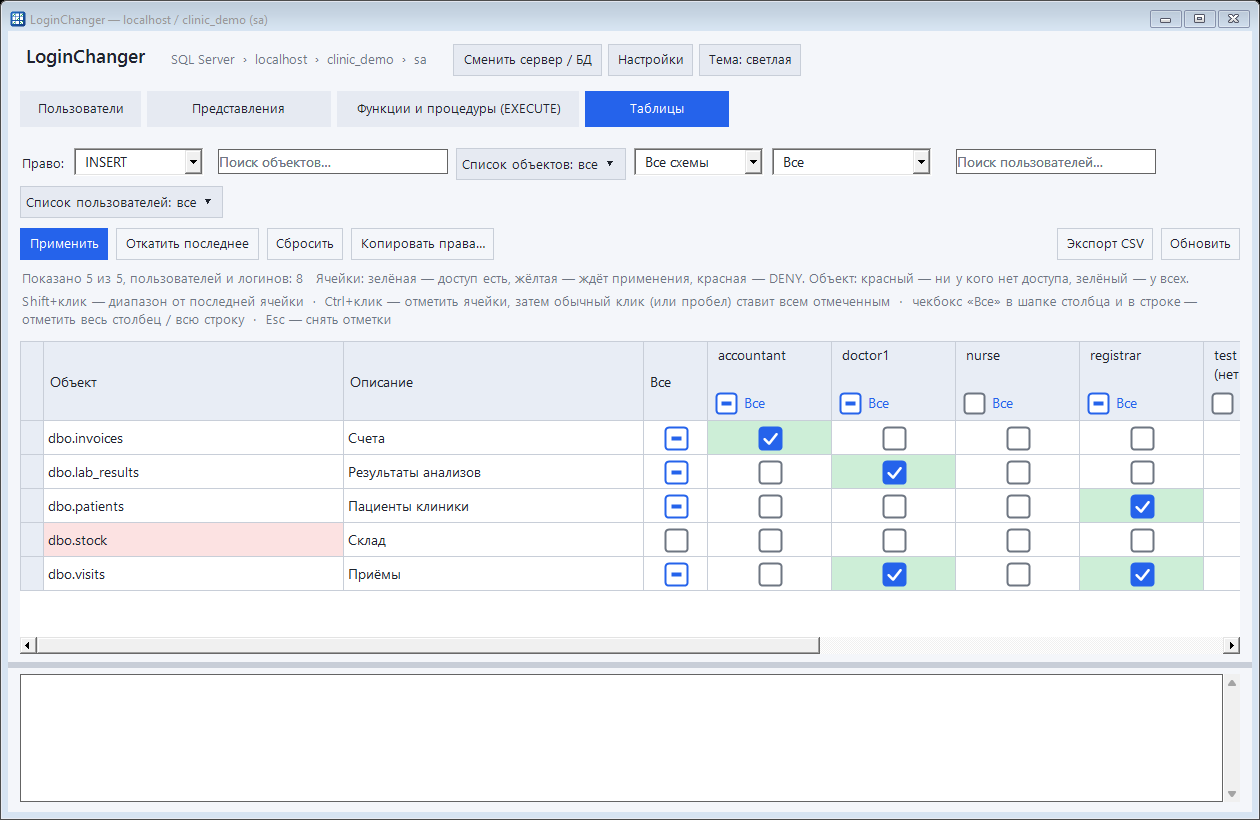Click the row-wide 'Все' icon for dbo.visits

[x=677, y=574]
